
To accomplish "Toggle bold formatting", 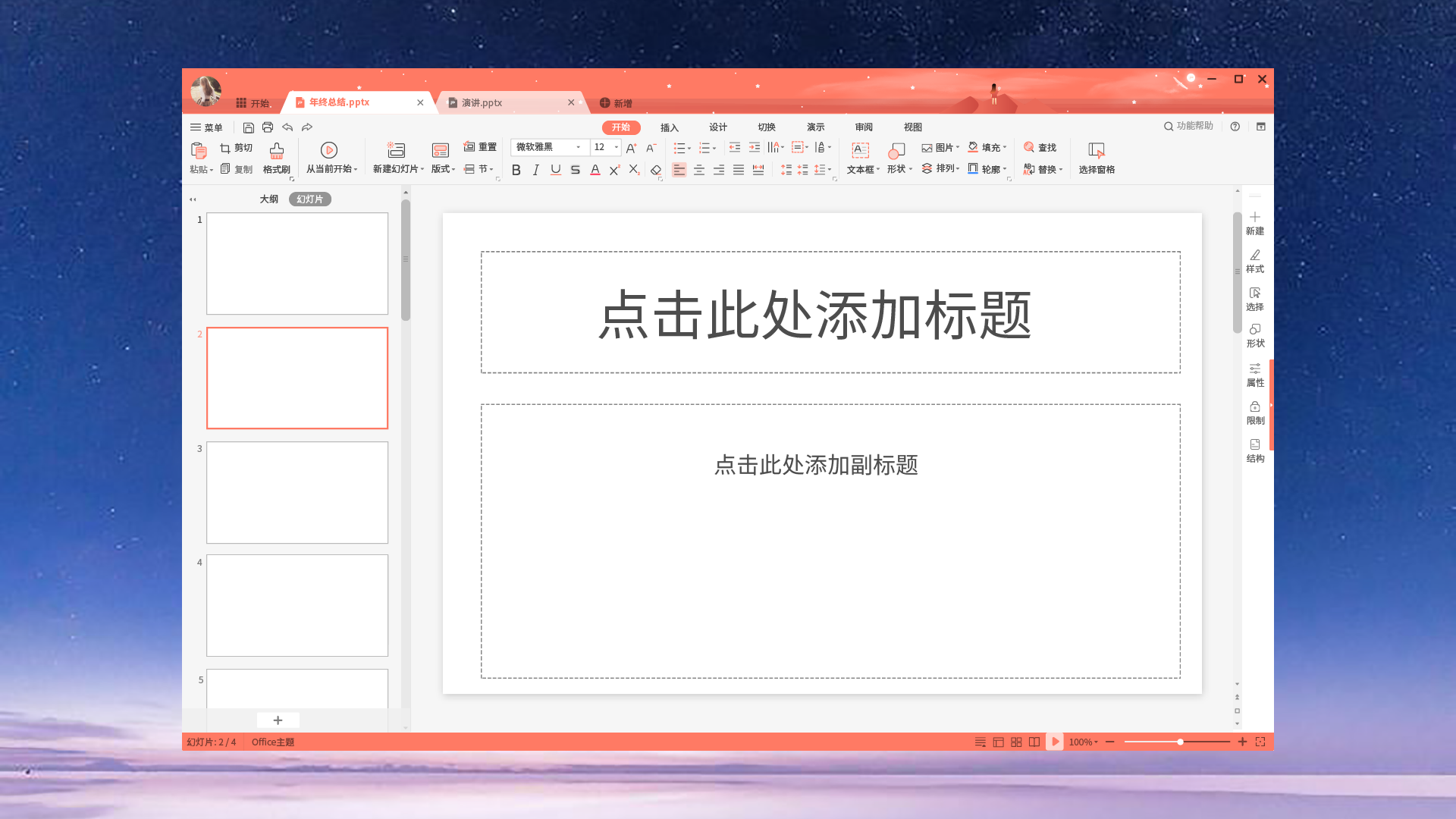I will pyautogui.click(x=516, y=170).
